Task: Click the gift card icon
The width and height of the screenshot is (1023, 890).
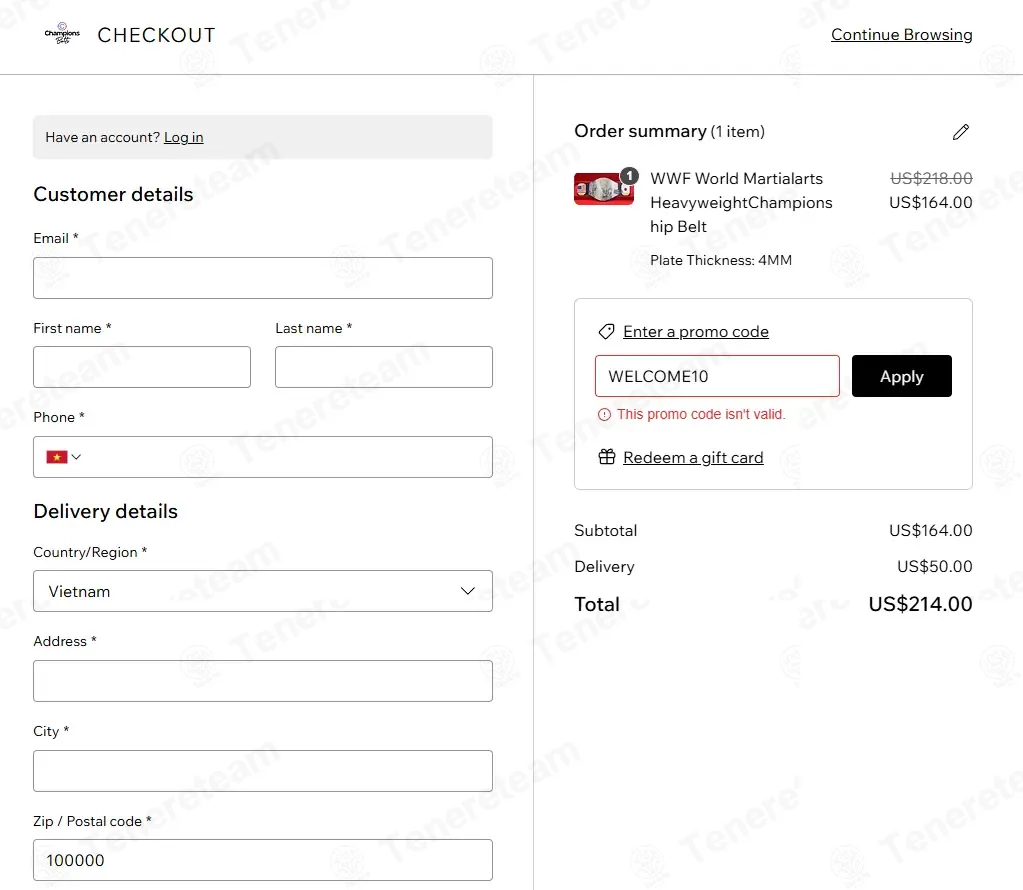Action: point(607,457)
